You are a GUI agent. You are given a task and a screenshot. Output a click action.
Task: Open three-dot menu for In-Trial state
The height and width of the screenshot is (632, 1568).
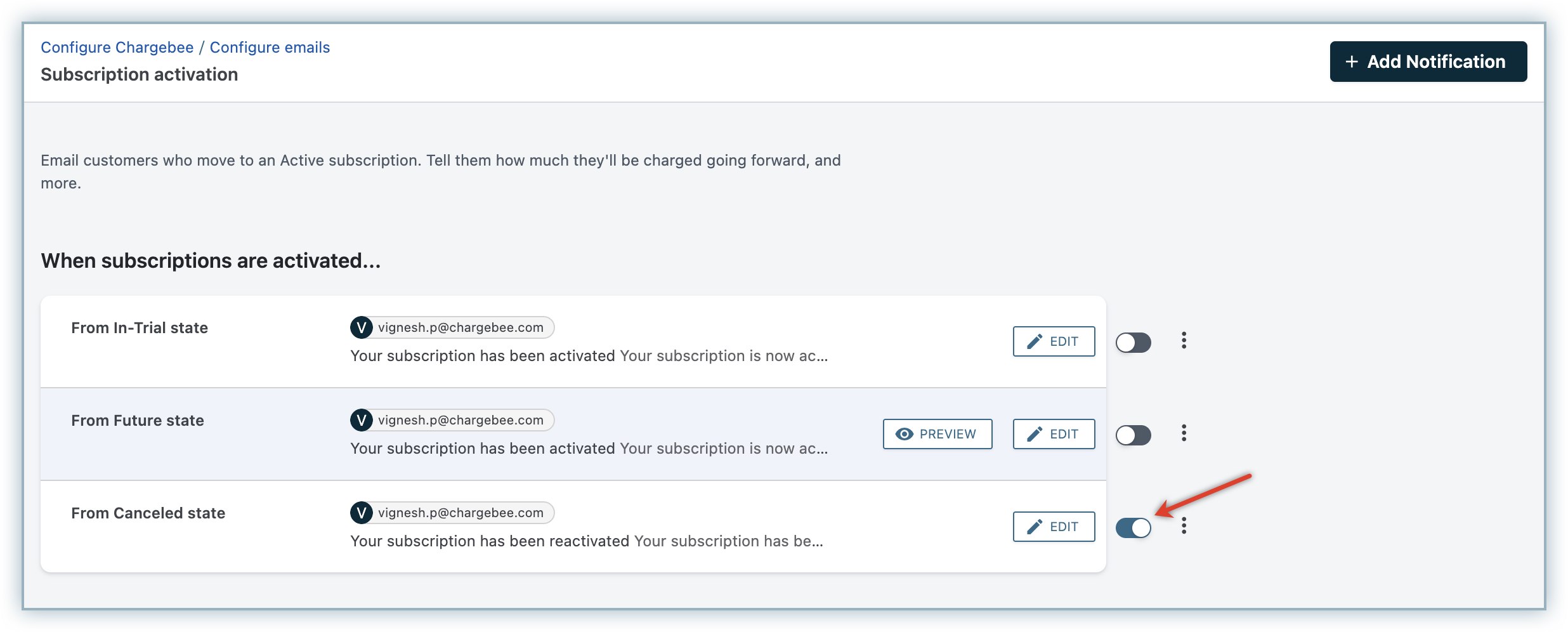pyautogui.click(x=1184, y=341)
